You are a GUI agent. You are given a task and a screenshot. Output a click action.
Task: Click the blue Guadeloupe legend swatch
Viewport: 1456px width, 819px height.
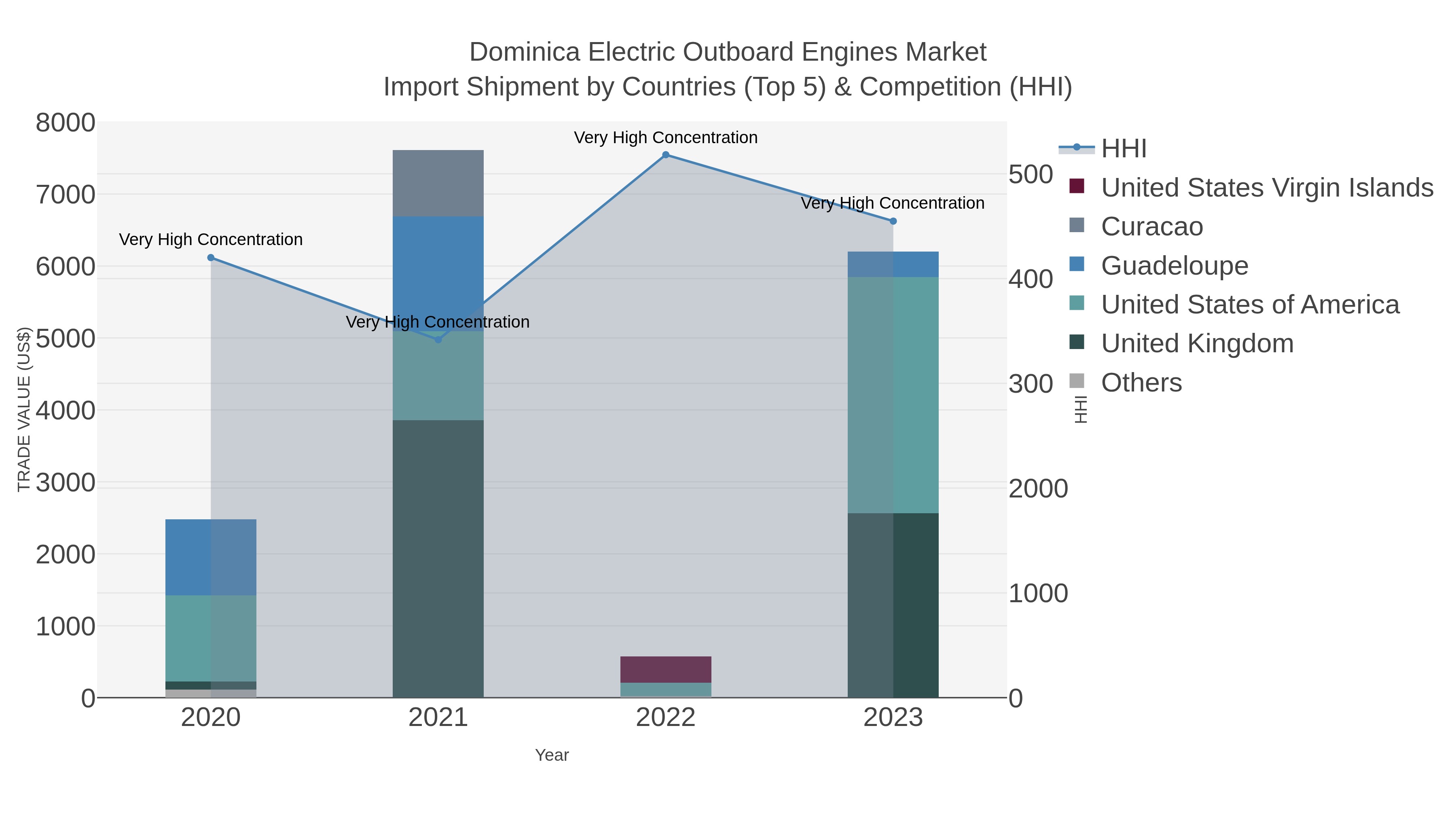tap(1077, 264)
